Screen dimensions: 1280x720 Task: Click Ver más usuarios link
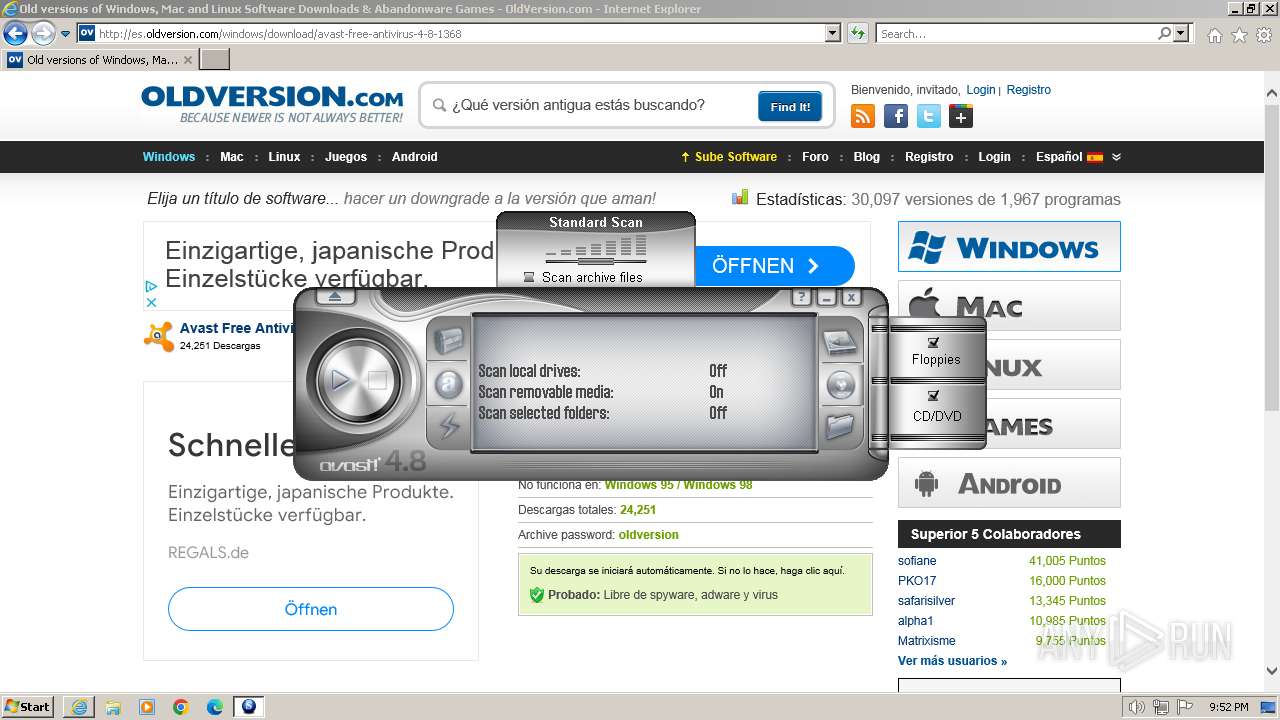click(952, 661)
